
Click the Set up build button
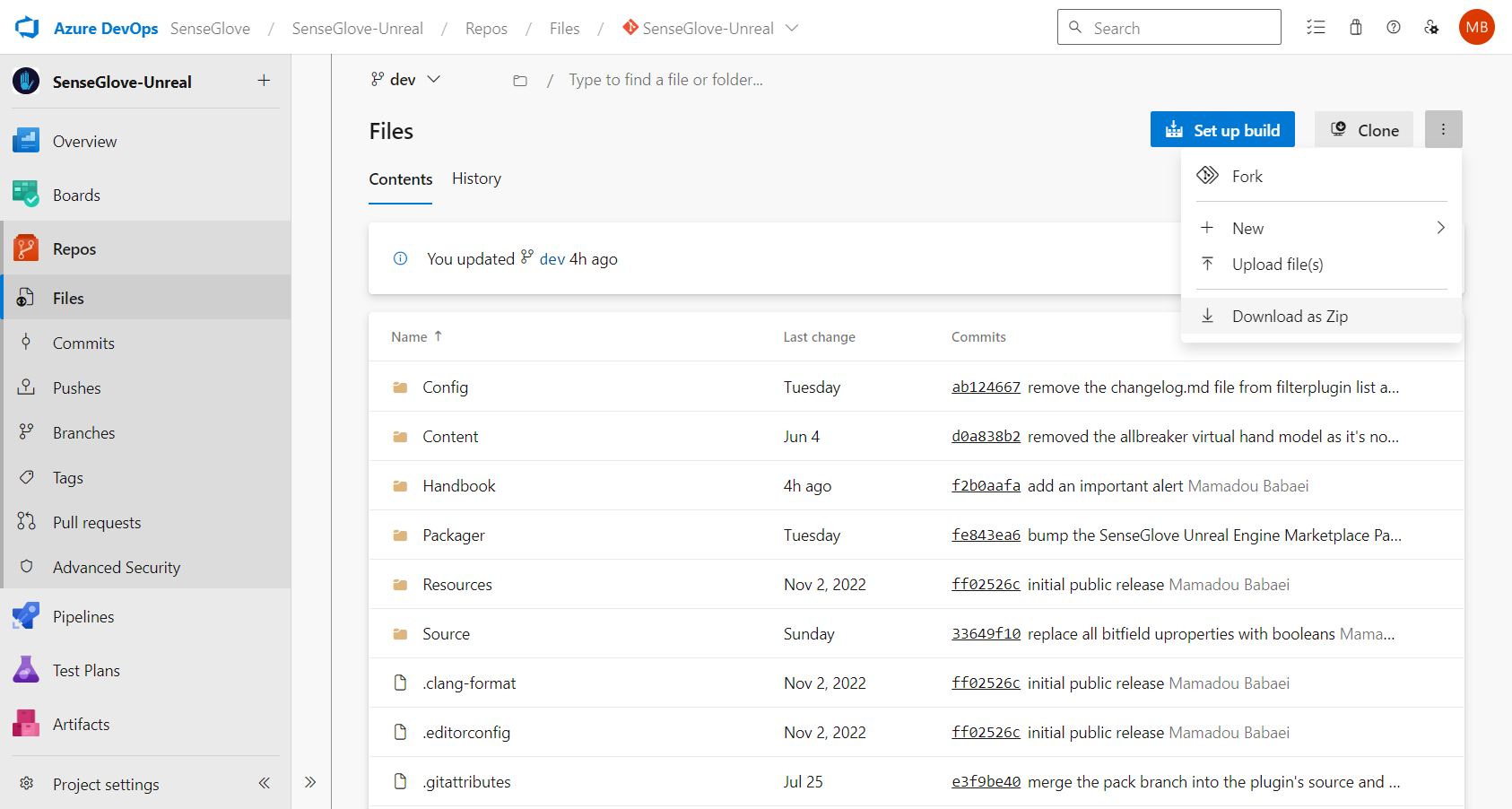[x=1222, y=129]
